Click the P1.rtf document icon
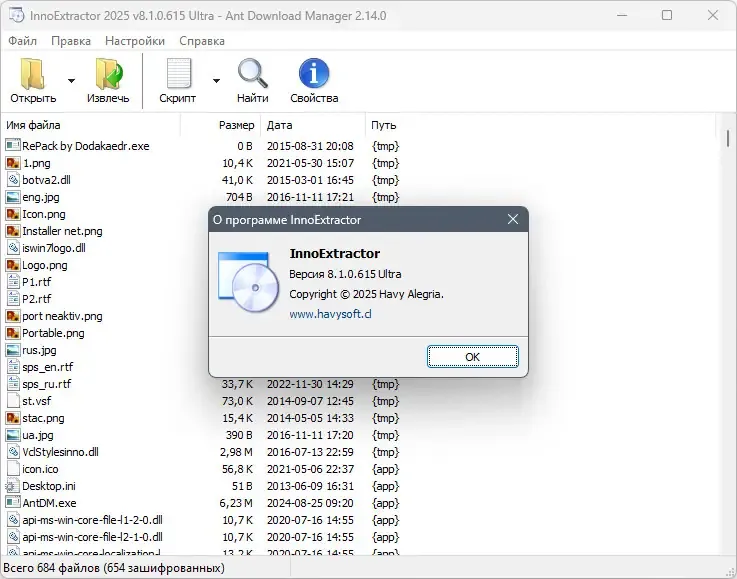This screenshot has width=737, height=579. (13, 282)
